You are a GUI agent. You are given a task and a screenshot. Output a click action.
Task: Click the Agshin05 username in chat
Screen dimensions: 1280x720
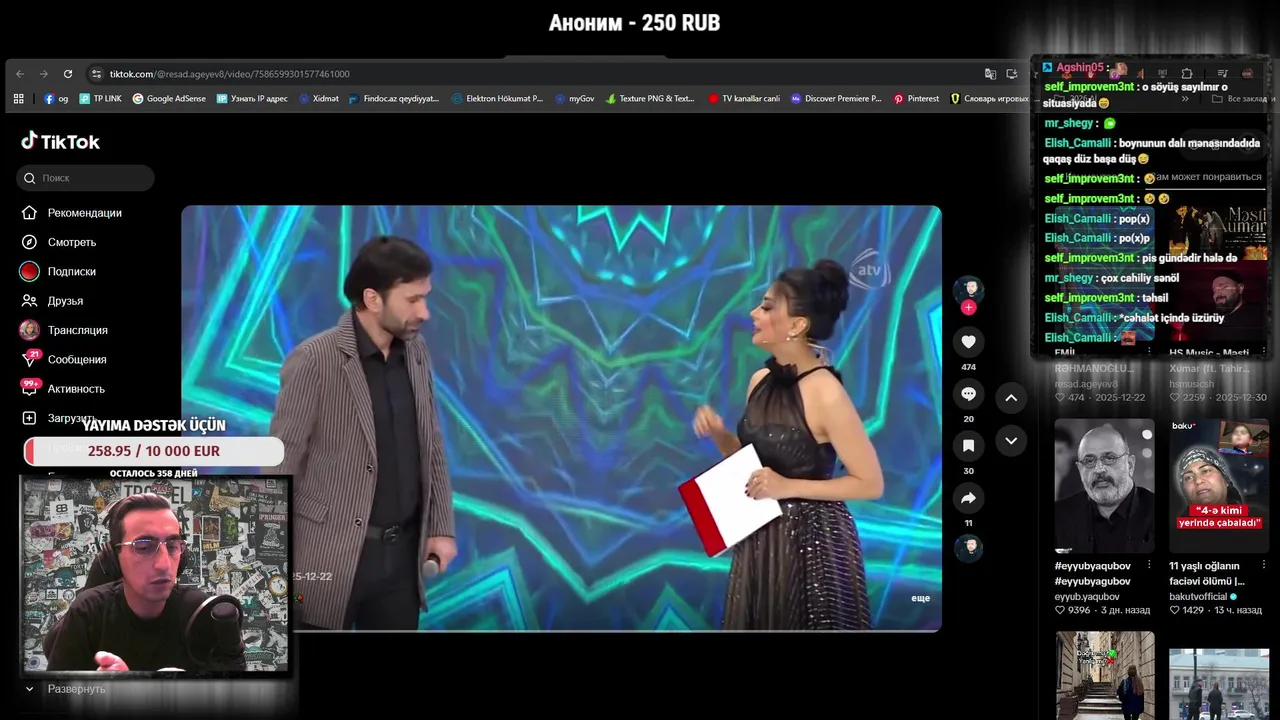tap(1079, 68)
